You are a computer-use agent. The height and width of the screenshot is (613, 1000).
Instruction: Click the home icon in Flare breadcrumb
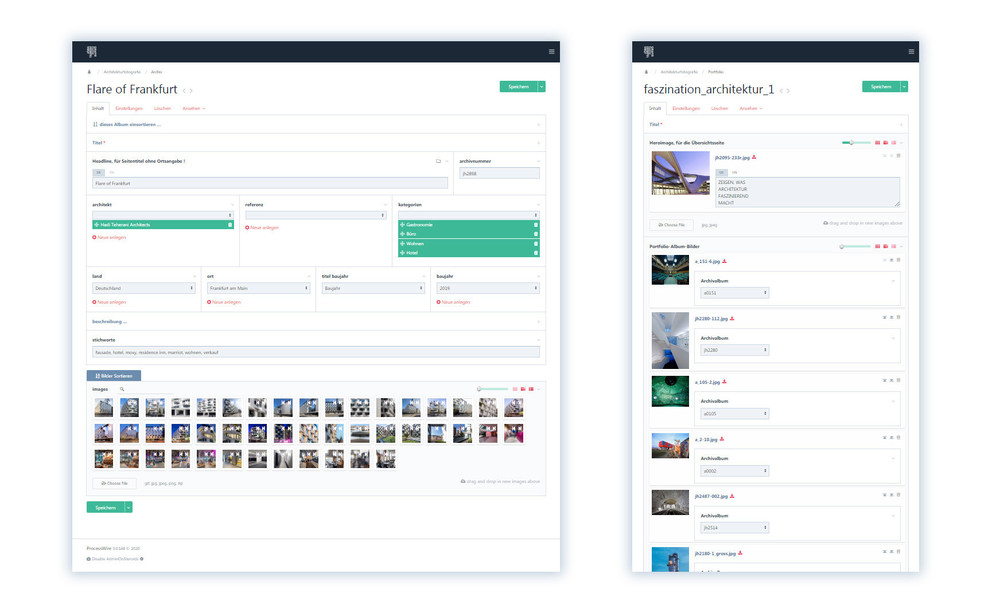[90, 72]
